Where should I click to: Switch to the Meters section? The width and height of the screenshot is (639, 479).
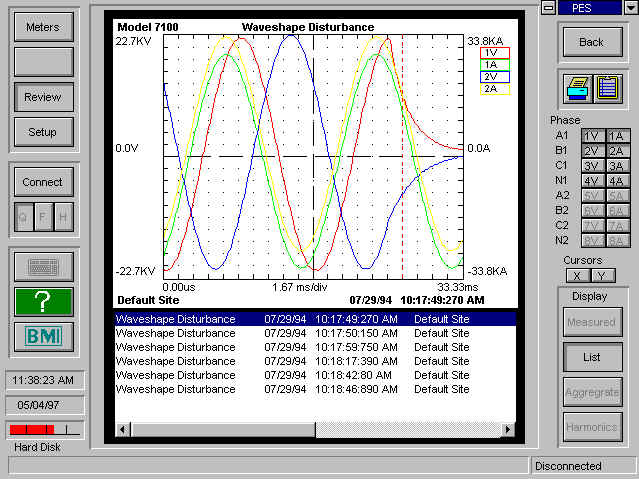[43, 27]
